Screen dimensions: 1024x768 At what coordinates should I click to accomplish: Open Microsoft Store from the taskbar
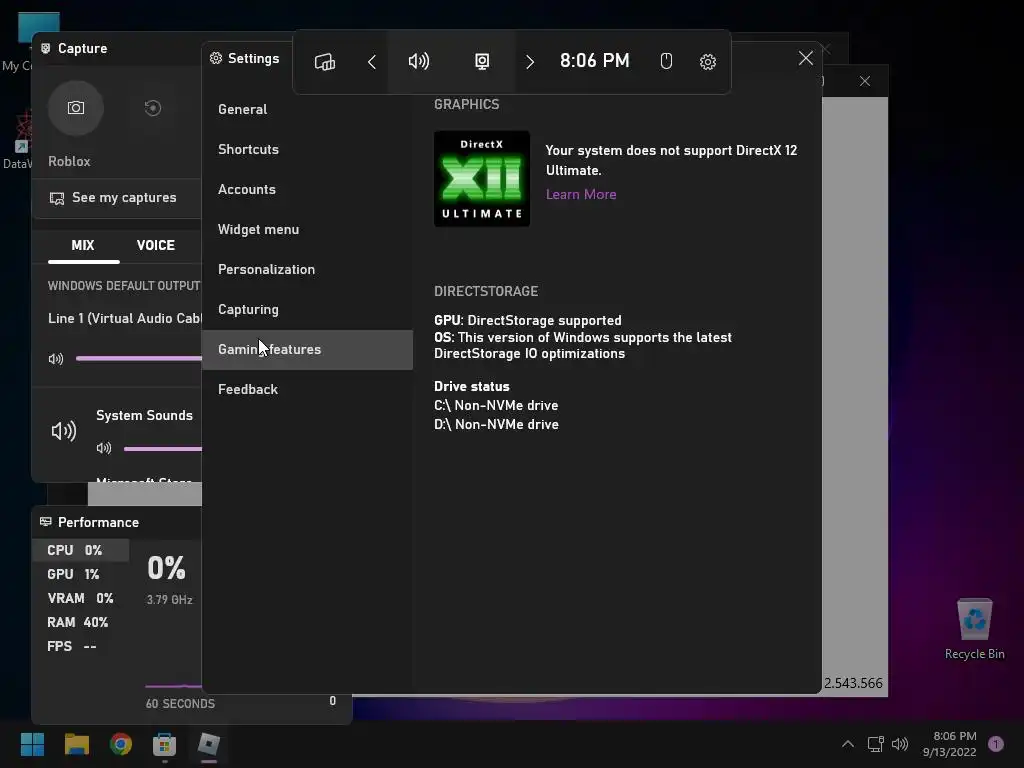point(165,744)
